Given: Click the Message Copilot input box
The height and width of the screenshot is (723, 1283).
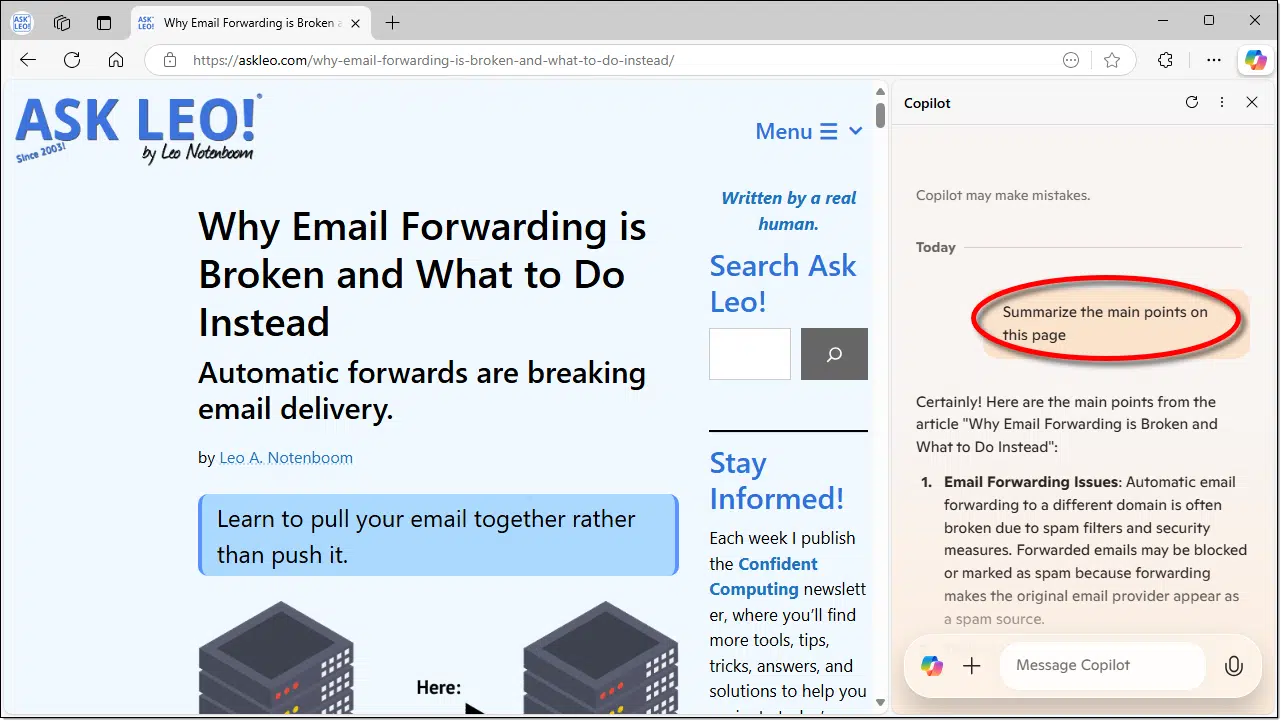Looking at the screenshot, I should [1103, 665].
